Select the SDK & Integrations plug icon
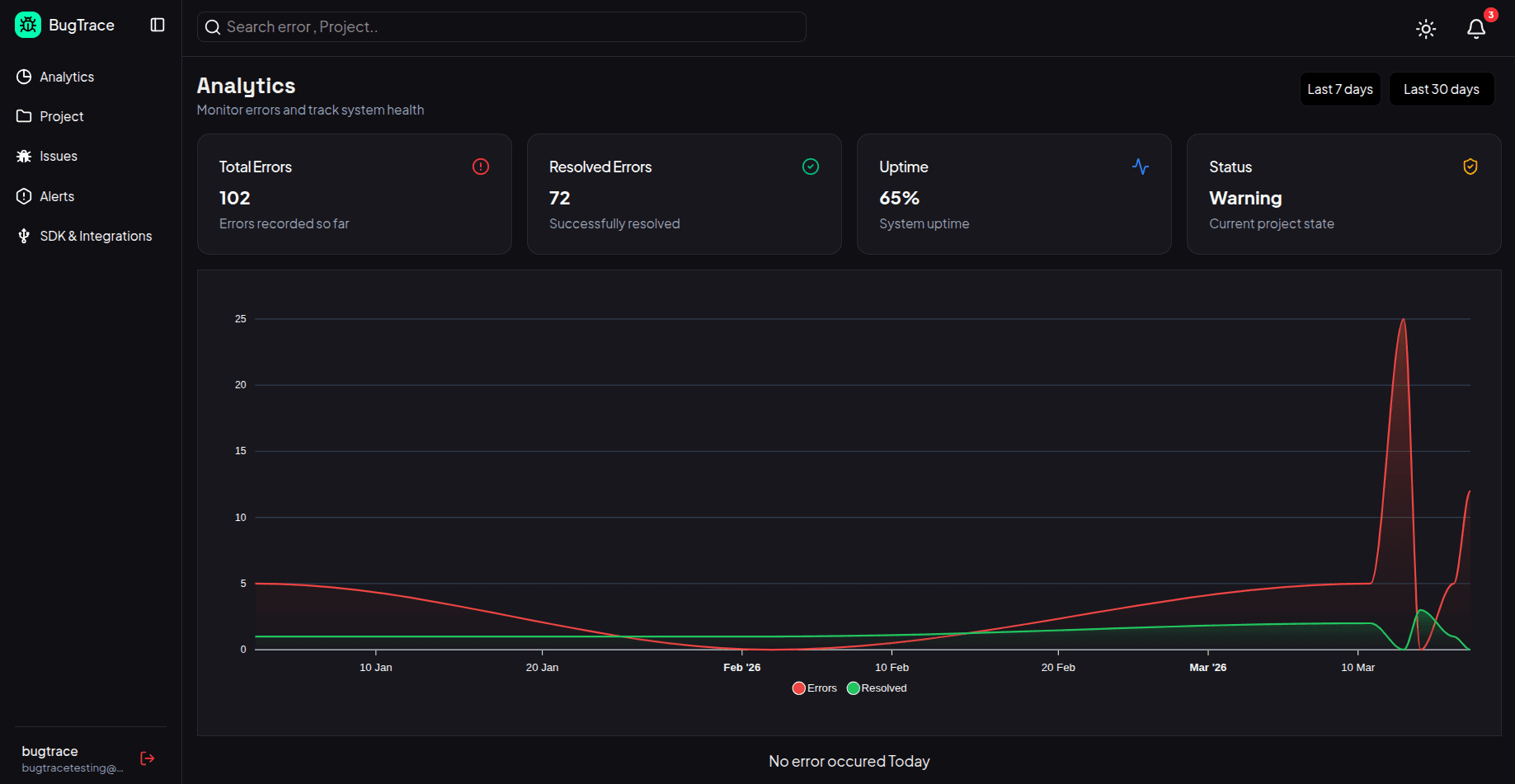 24,236
